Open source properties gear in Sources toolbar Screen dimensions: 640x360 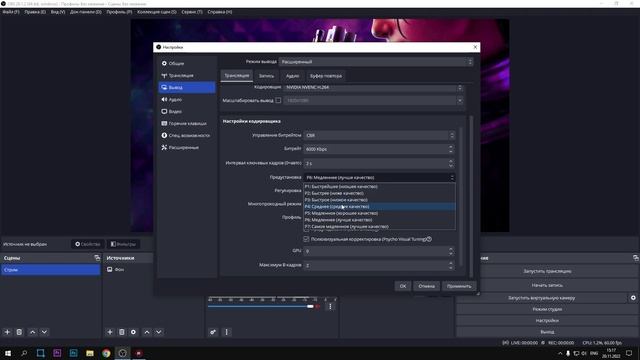pyautogui.click(x=133, y=332)
